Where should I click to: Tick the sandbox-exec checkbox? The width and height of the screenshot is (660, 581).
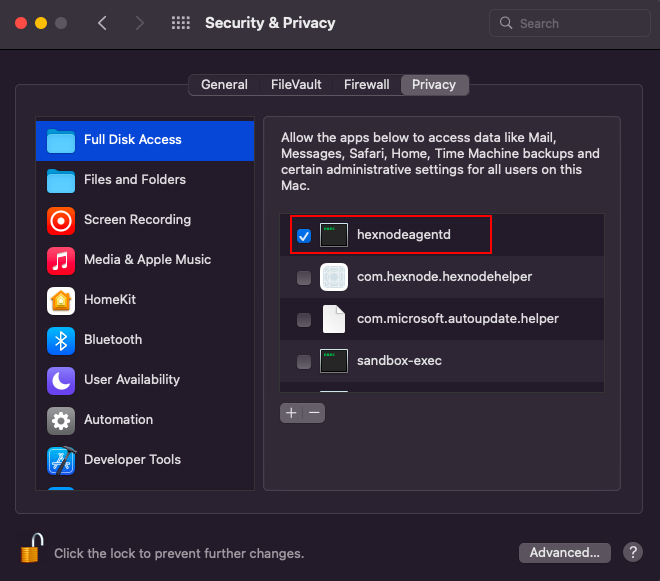(304, 361)
